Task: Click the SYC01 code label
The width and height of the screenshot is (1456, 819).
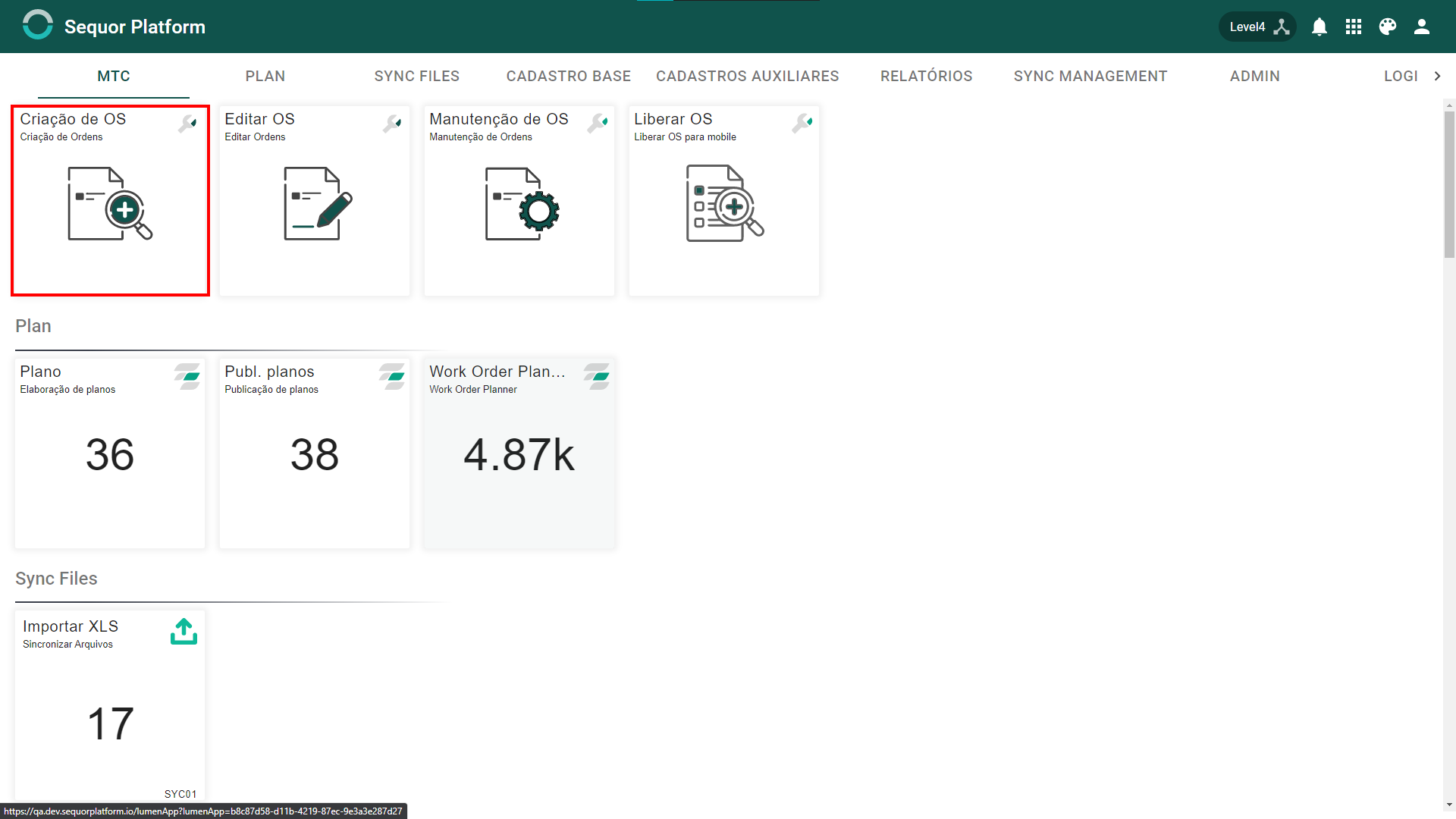Action: [180, 794]
